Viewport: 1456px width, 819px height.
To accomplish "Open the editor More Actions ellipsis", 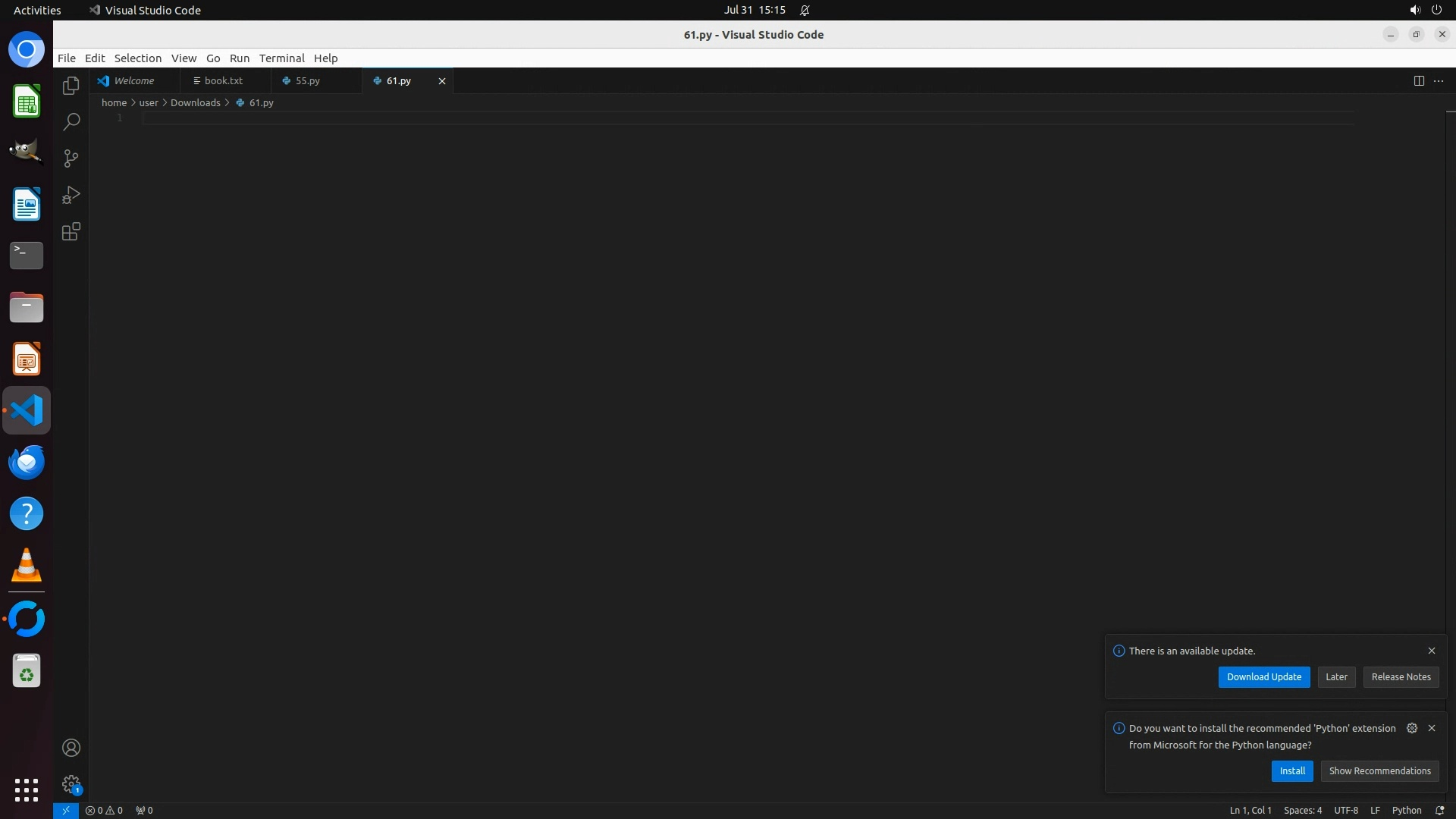I will pos(1439,81).
